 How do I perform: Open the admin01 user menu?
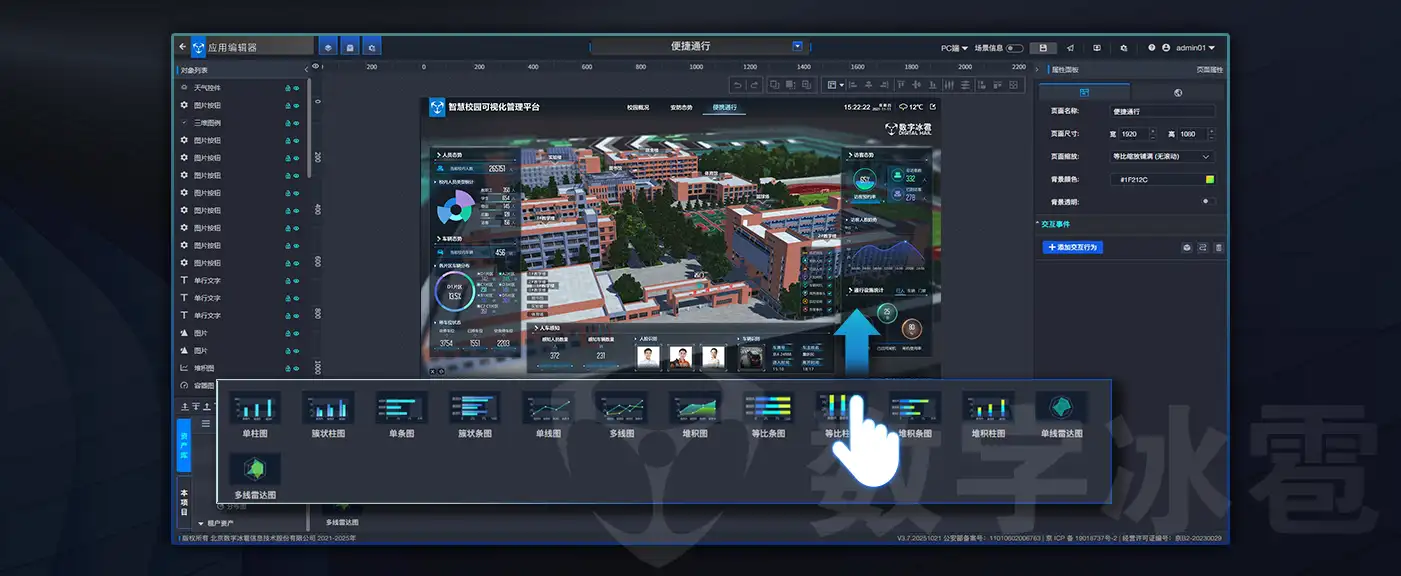click(x=1195, y=47)
